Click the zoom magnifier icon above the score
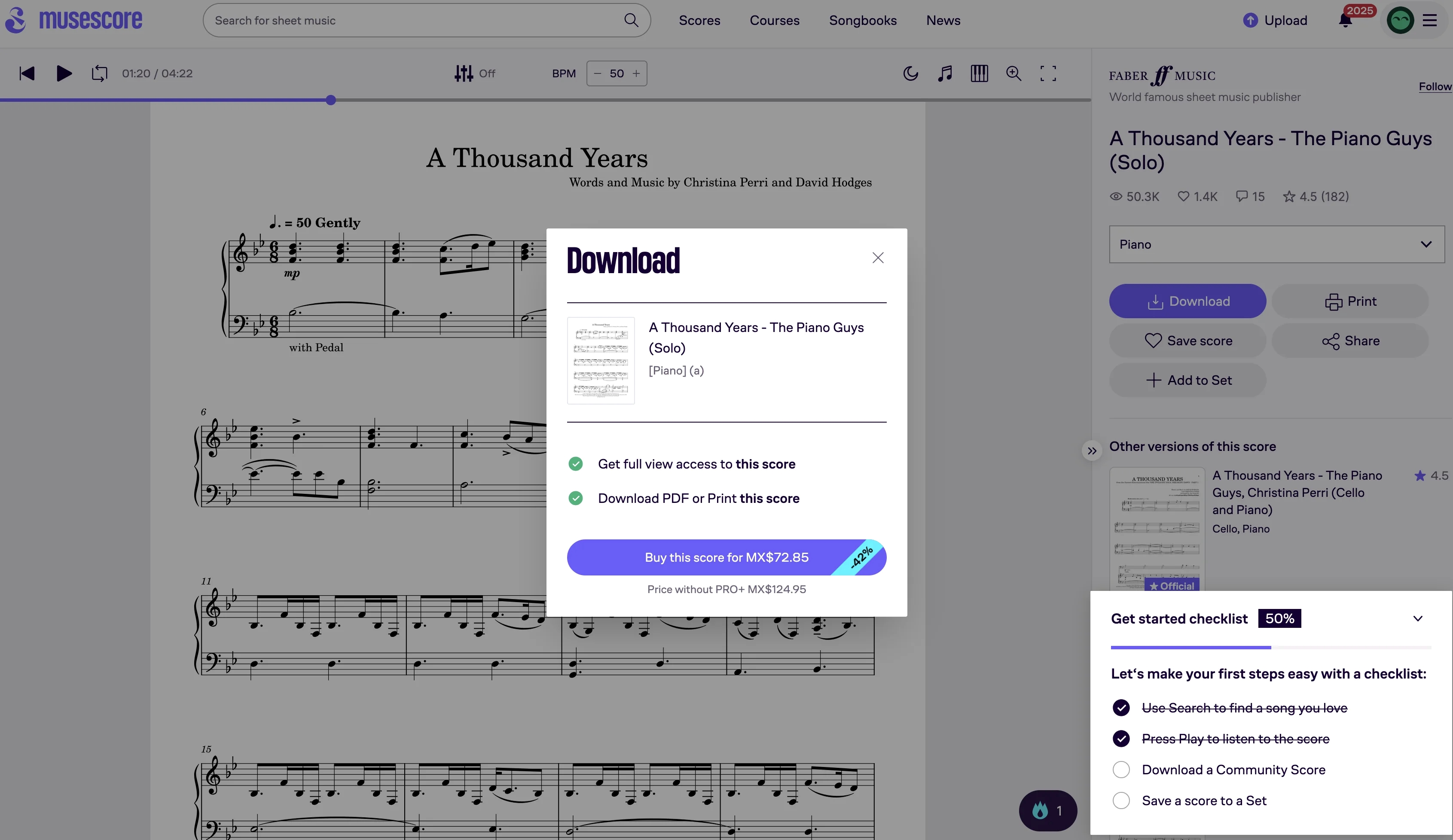Image resolution: width=1453 pixels, height=840 pixels. pos(1013,73)
